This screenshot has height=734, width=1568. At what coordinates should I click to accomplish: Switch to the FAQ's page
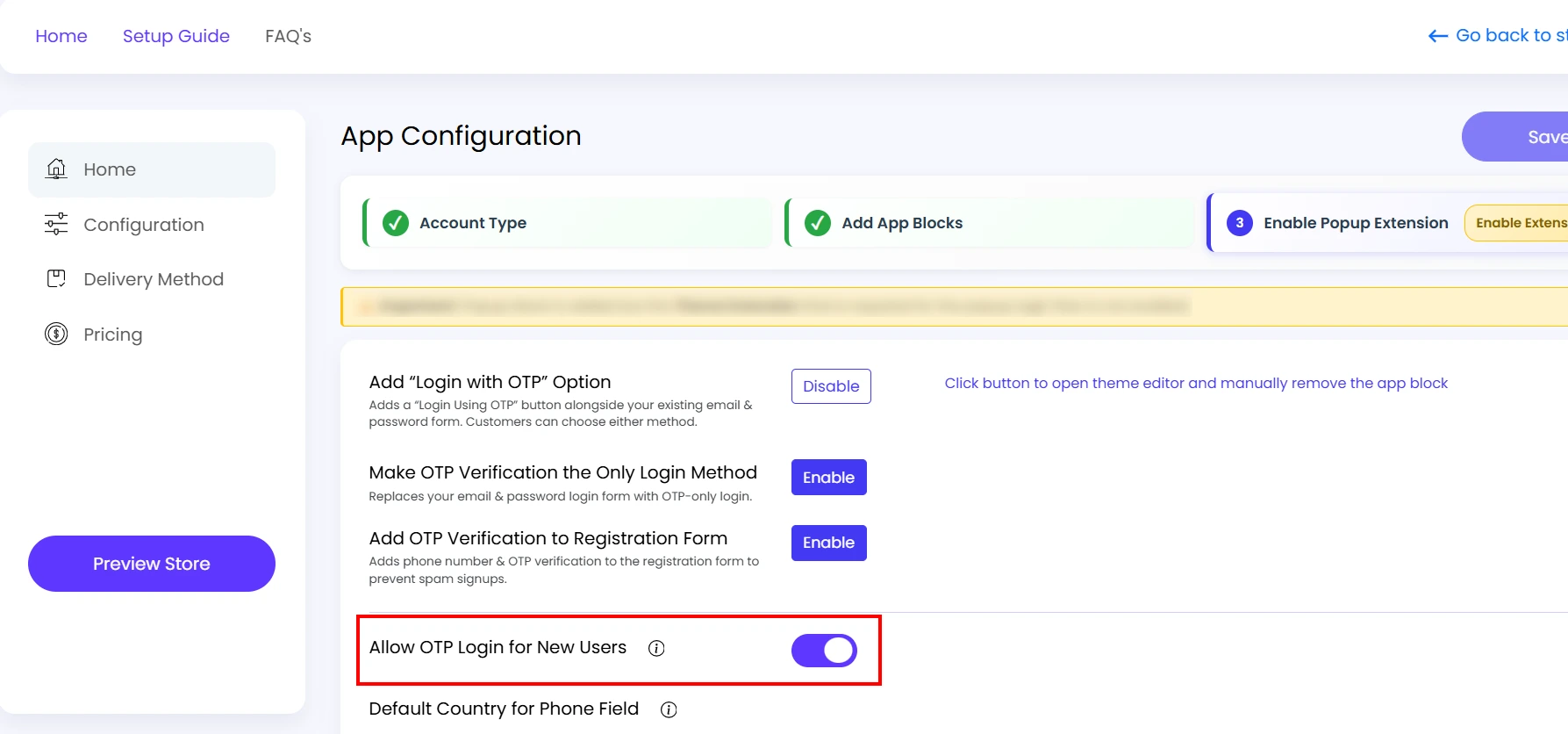coord(288,36)
